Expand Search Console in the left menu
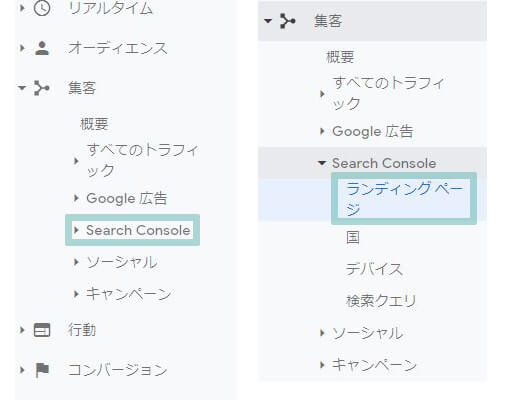 [x=76, y=230]
